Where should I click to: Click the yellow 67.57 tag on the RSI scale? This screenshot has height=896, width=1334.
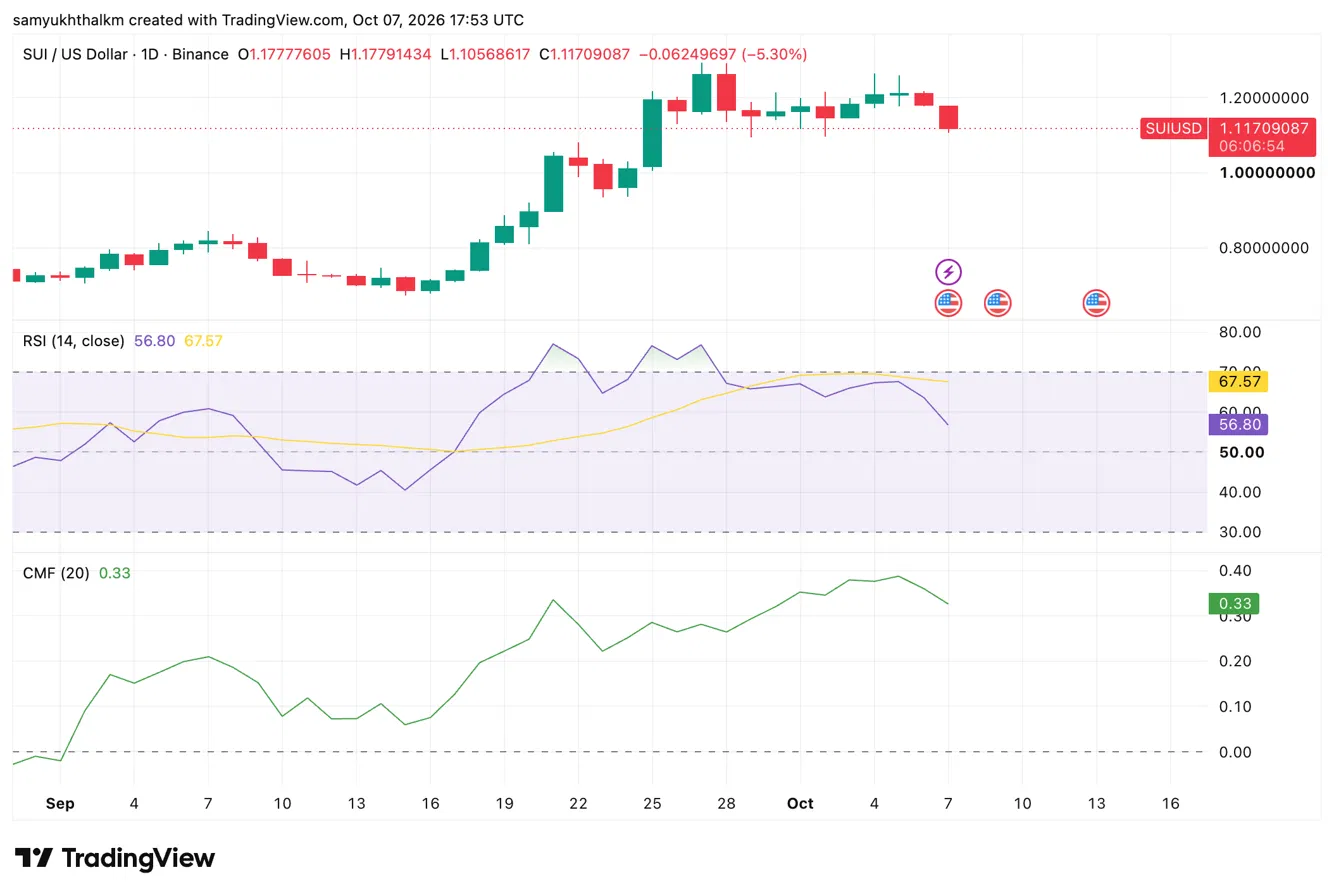1238,381
